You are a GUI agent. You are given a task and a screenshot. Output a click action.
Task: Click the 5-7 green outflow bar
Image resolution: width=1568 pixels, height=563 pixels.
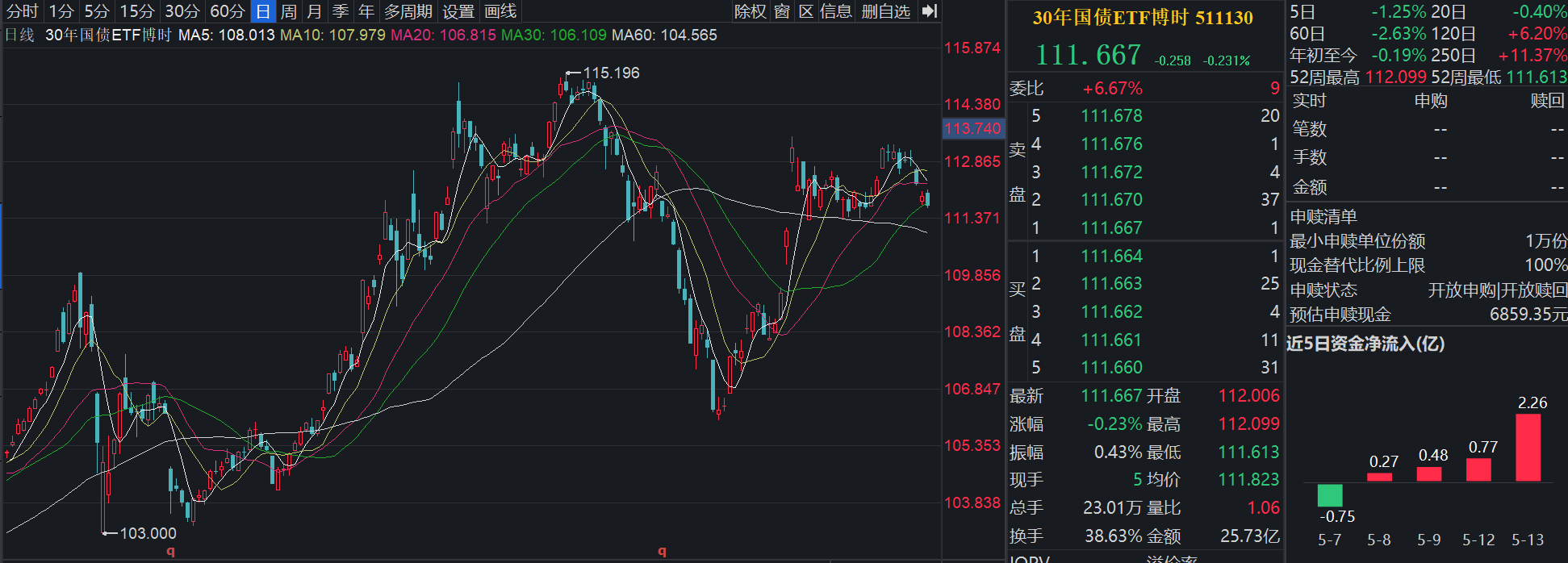(1329, 495)
